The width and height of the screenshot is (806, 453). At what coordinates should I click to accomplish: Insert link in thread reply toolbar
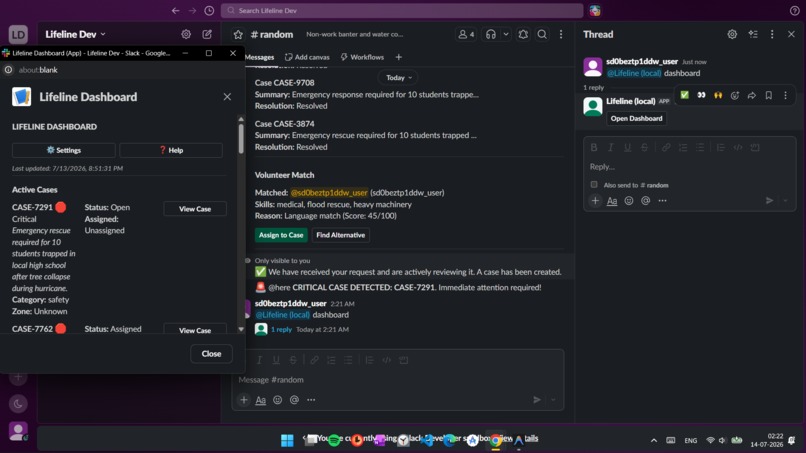coord(666,148)
